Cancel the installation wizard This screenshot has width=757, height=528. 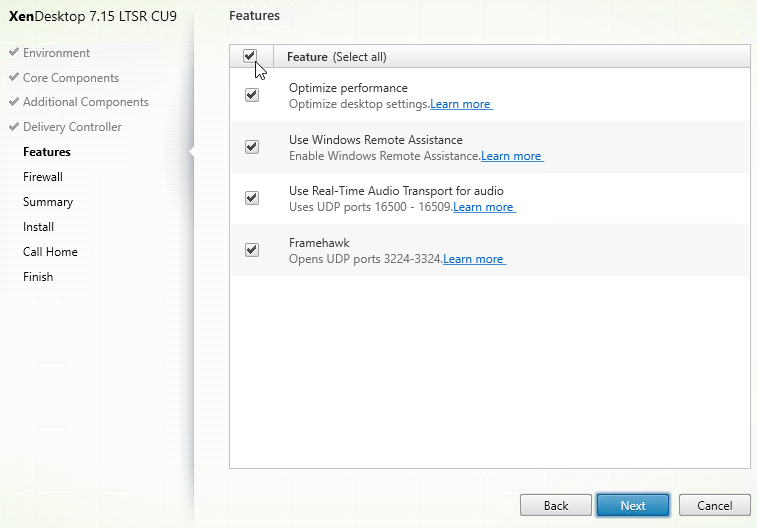[x=715, y=505]
